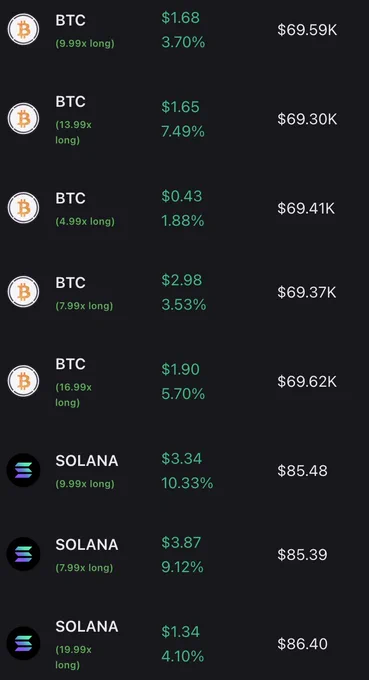Select SOLANA position priced at $85.48
The image size is (369, 680).
(184, 470)
